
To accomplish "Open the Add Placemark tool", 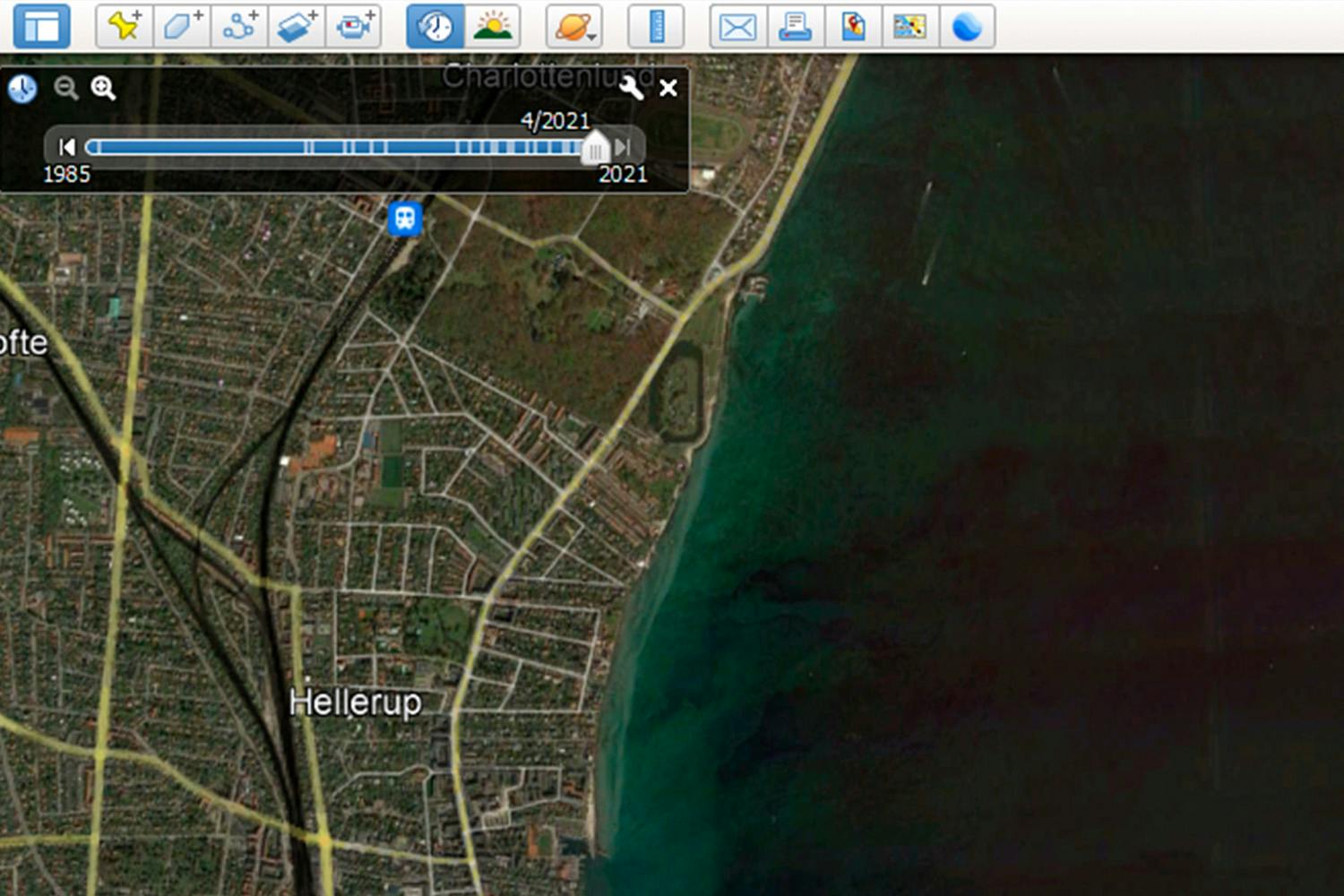I will 125,25.
